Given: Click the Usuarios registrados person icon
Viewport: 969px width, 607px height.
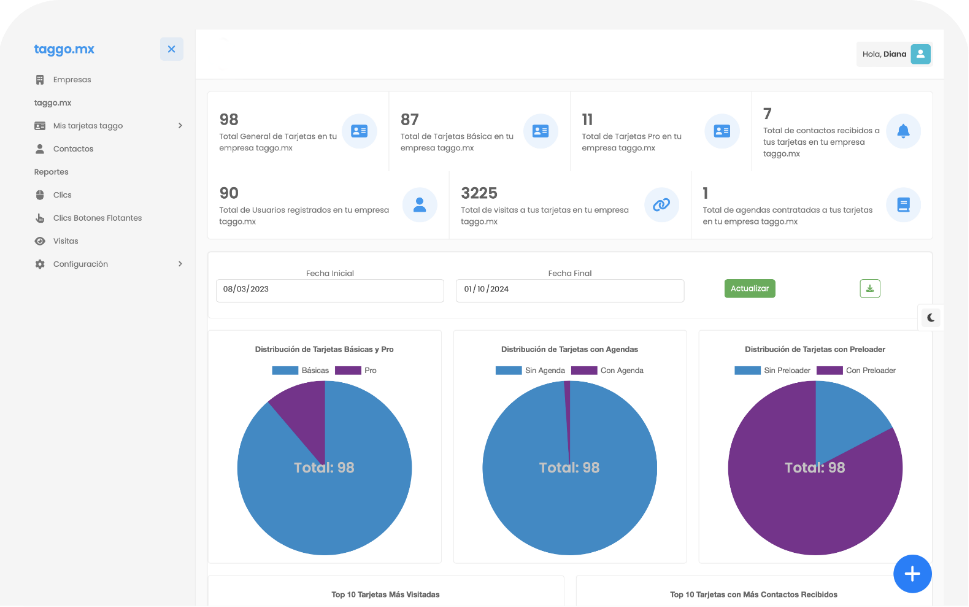Looking at the screenshot, I should click(x=420, y=205).
